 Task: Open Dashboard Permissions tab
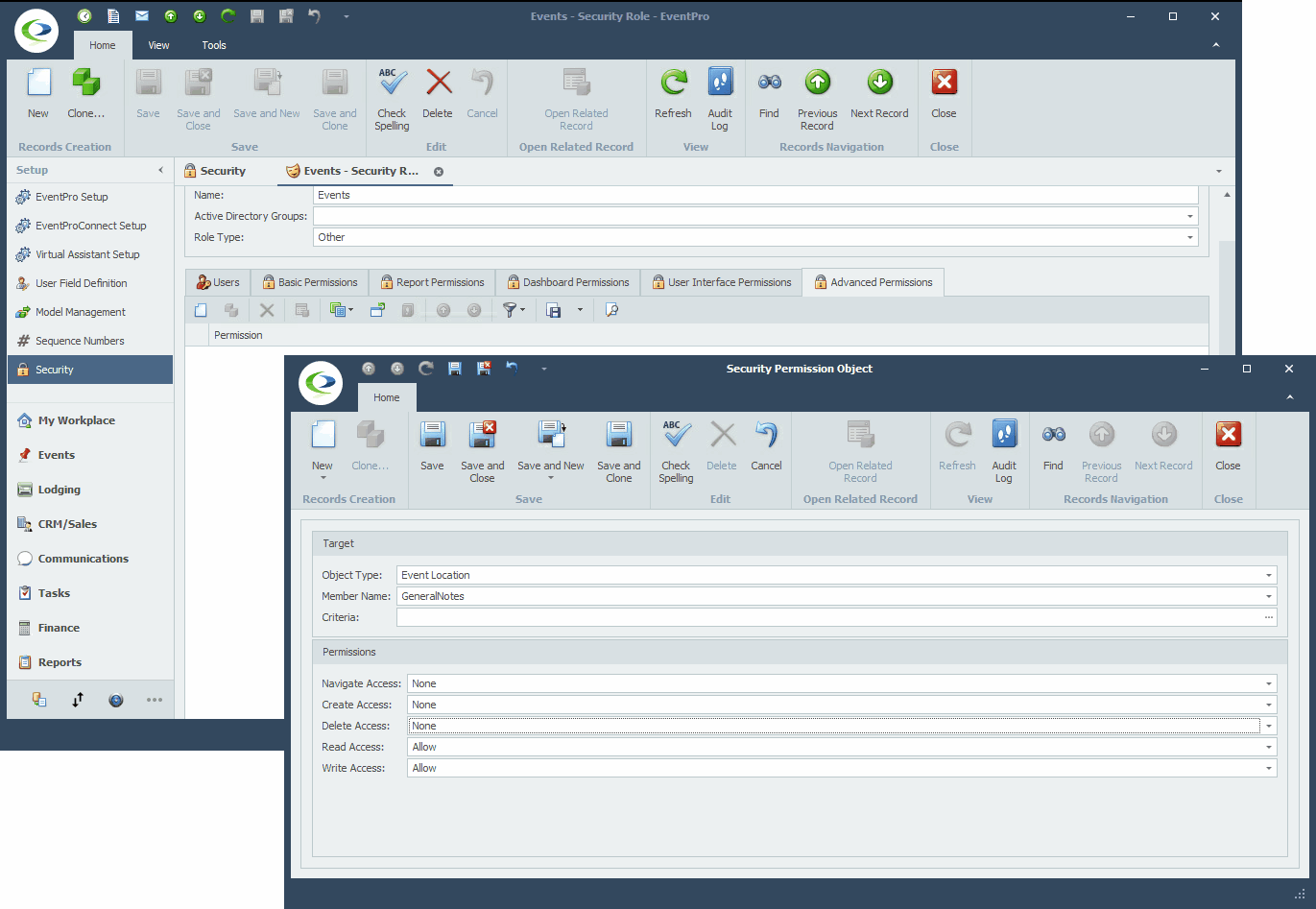click(x=567, y=282)
